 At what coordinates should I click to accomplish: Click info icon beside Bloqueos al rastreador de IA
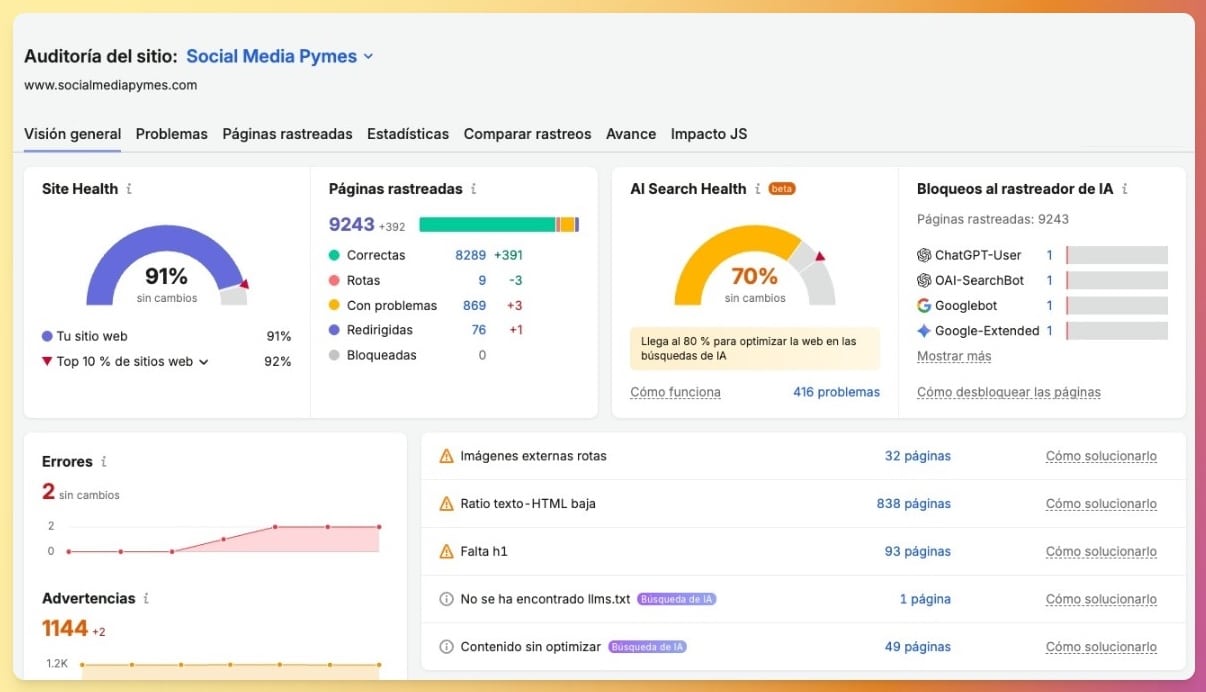[x=1125, y=189]
